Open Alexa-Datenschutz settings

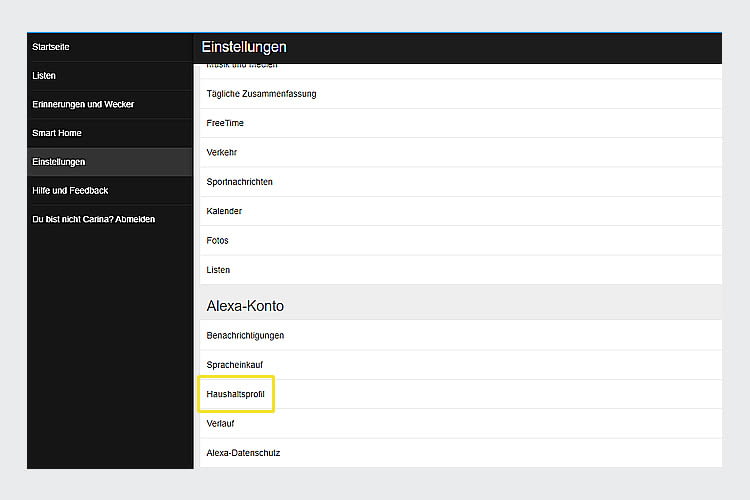click(x=461, y=453)
